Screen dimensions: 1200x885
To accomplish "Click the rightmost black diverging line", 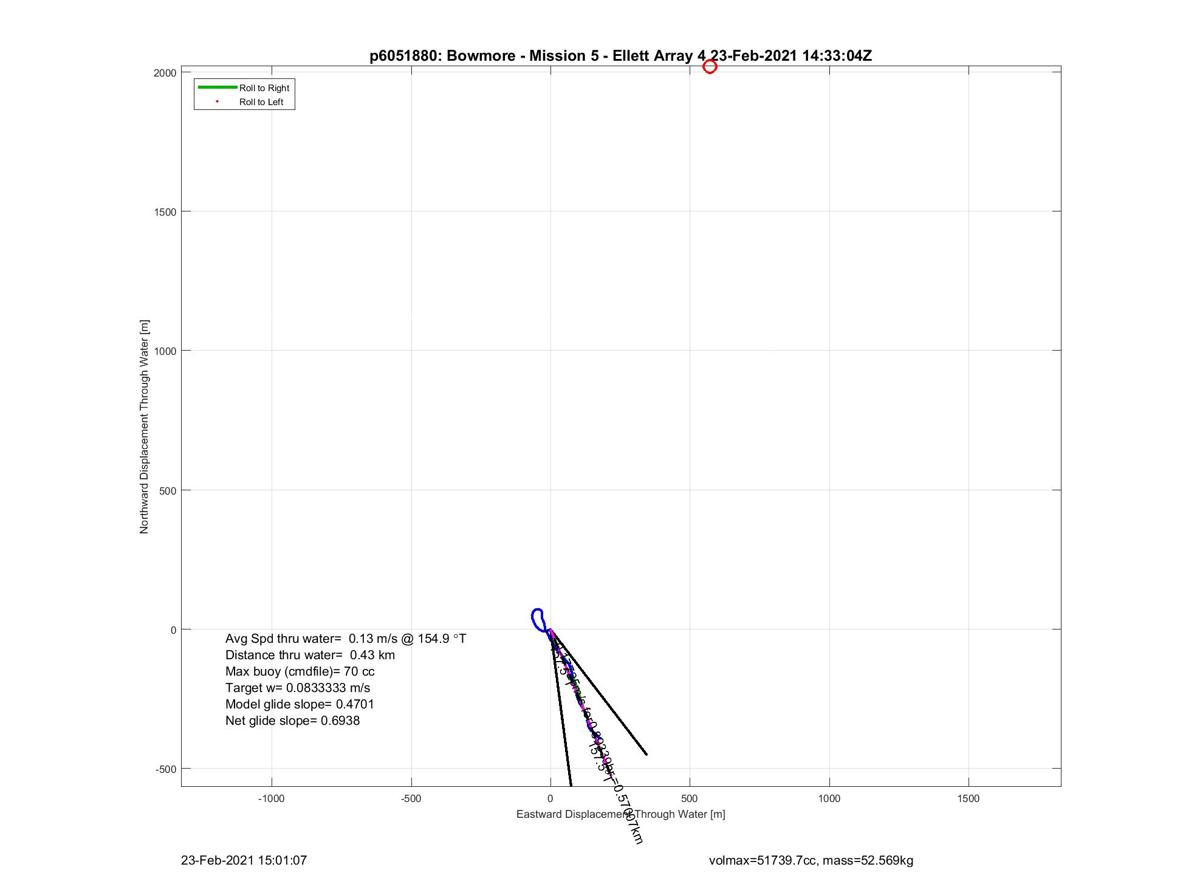I will click(598, 692).
